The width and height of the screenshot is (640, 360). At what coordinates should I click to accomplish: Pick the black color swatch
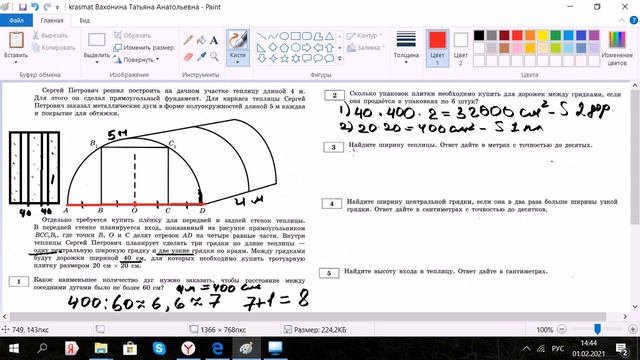click(479, 36)
